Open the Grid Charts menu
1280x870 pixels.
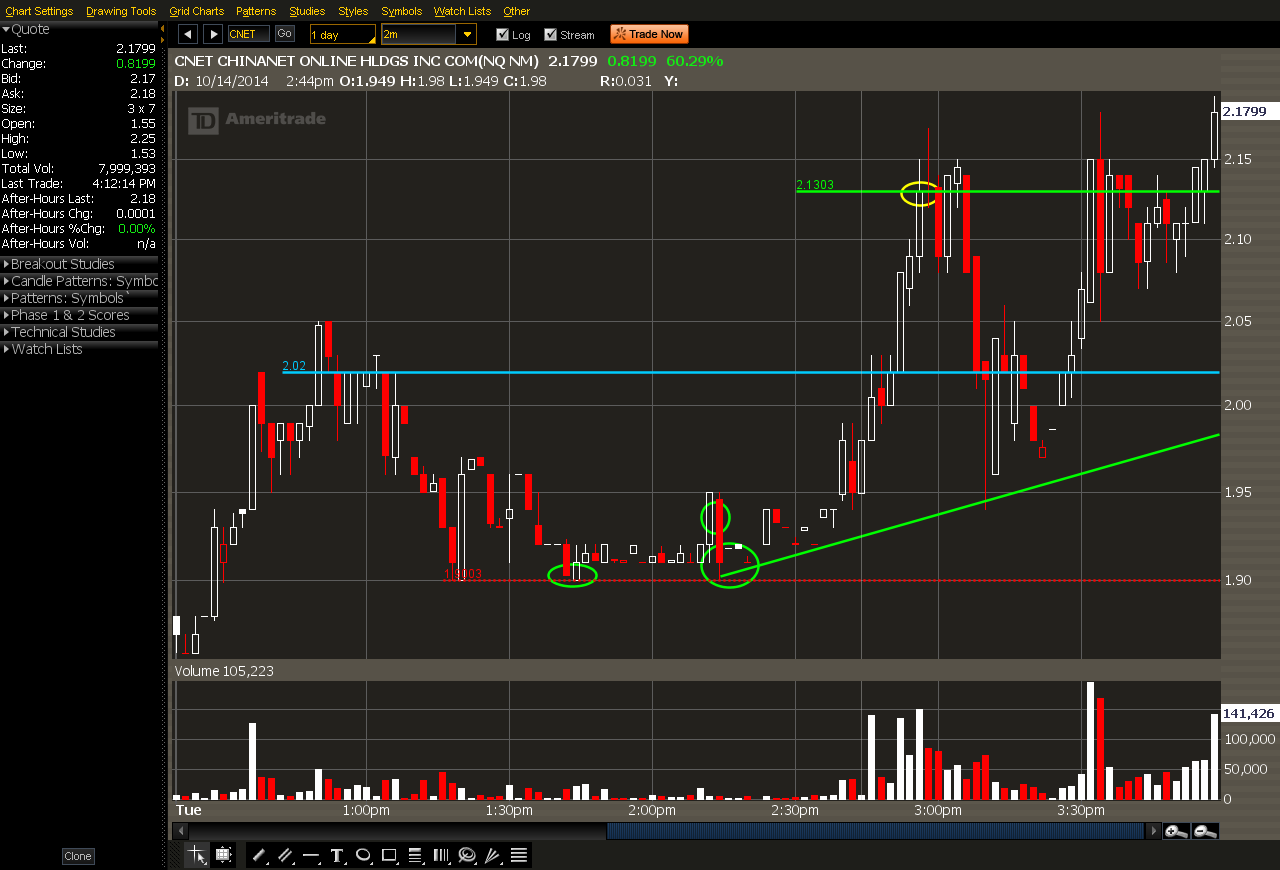[x=197, y=11]
